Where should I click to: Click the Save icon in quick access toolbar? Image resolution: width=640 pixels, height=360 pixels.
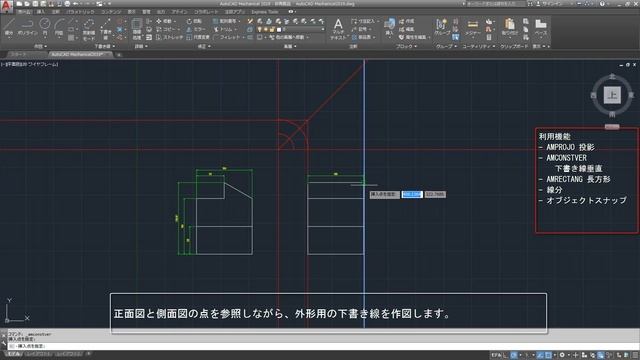36,4
